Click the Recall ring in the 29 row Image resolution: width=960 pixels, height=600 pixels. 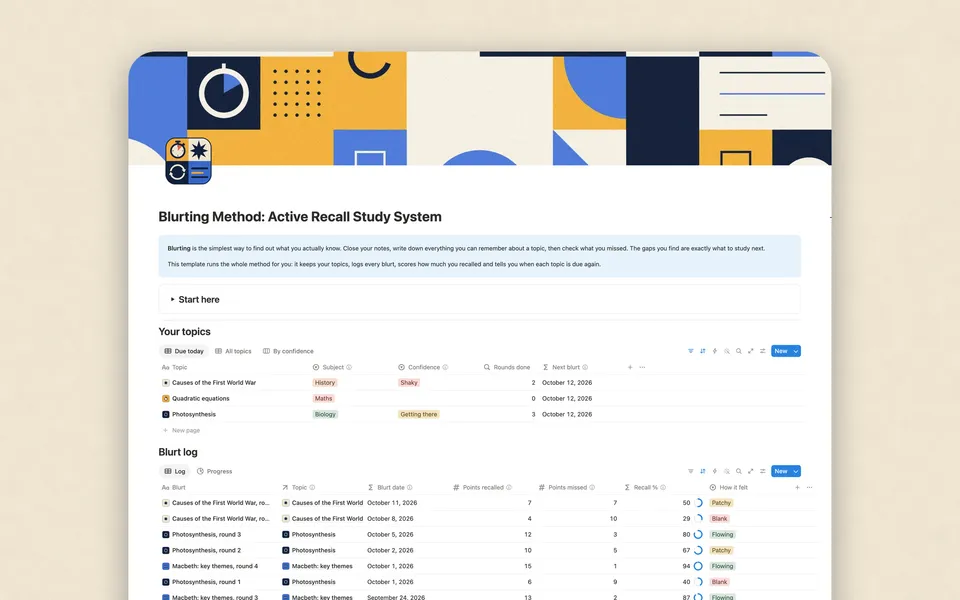pos(698,519)
